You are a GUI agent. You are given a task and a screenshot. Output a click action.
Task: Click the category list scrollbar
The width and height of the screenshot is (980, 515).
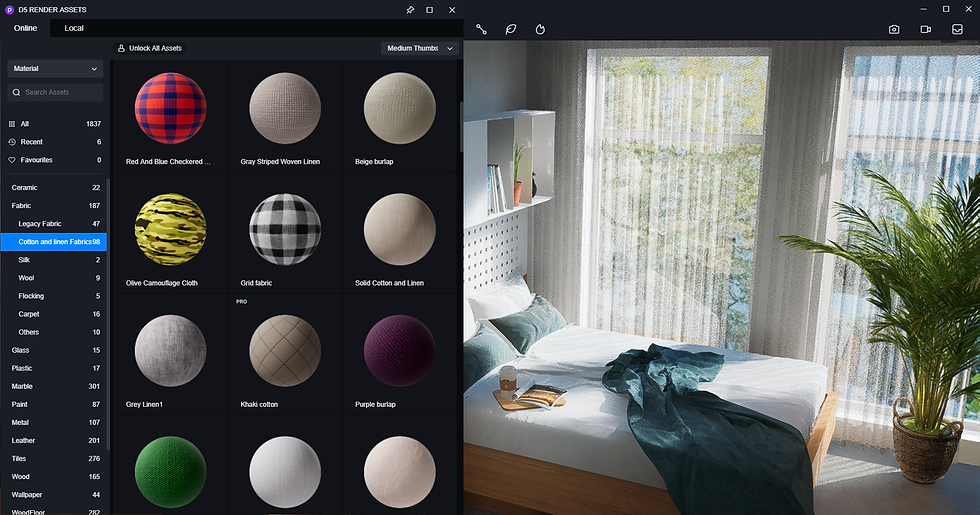click(109, 314)
